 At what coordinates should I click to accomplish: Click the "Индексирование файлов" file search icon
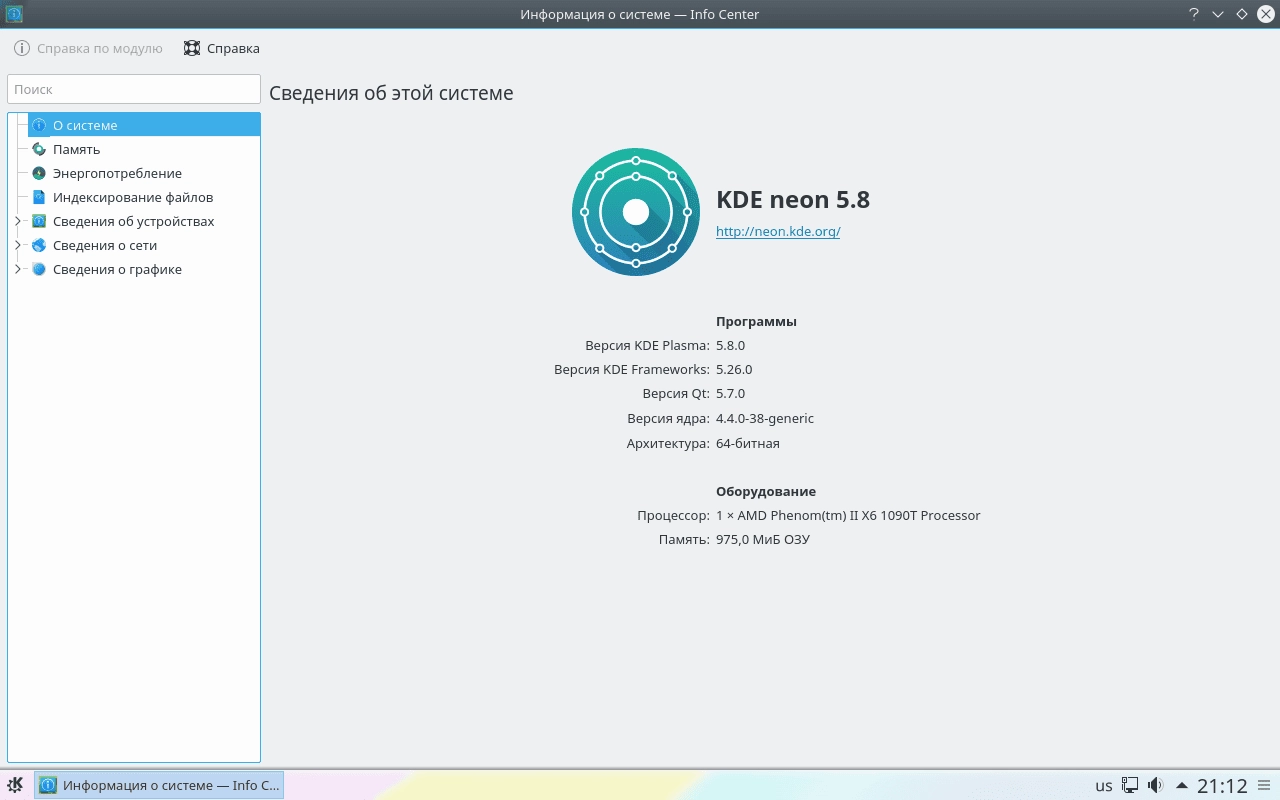[x=39, y=197]
